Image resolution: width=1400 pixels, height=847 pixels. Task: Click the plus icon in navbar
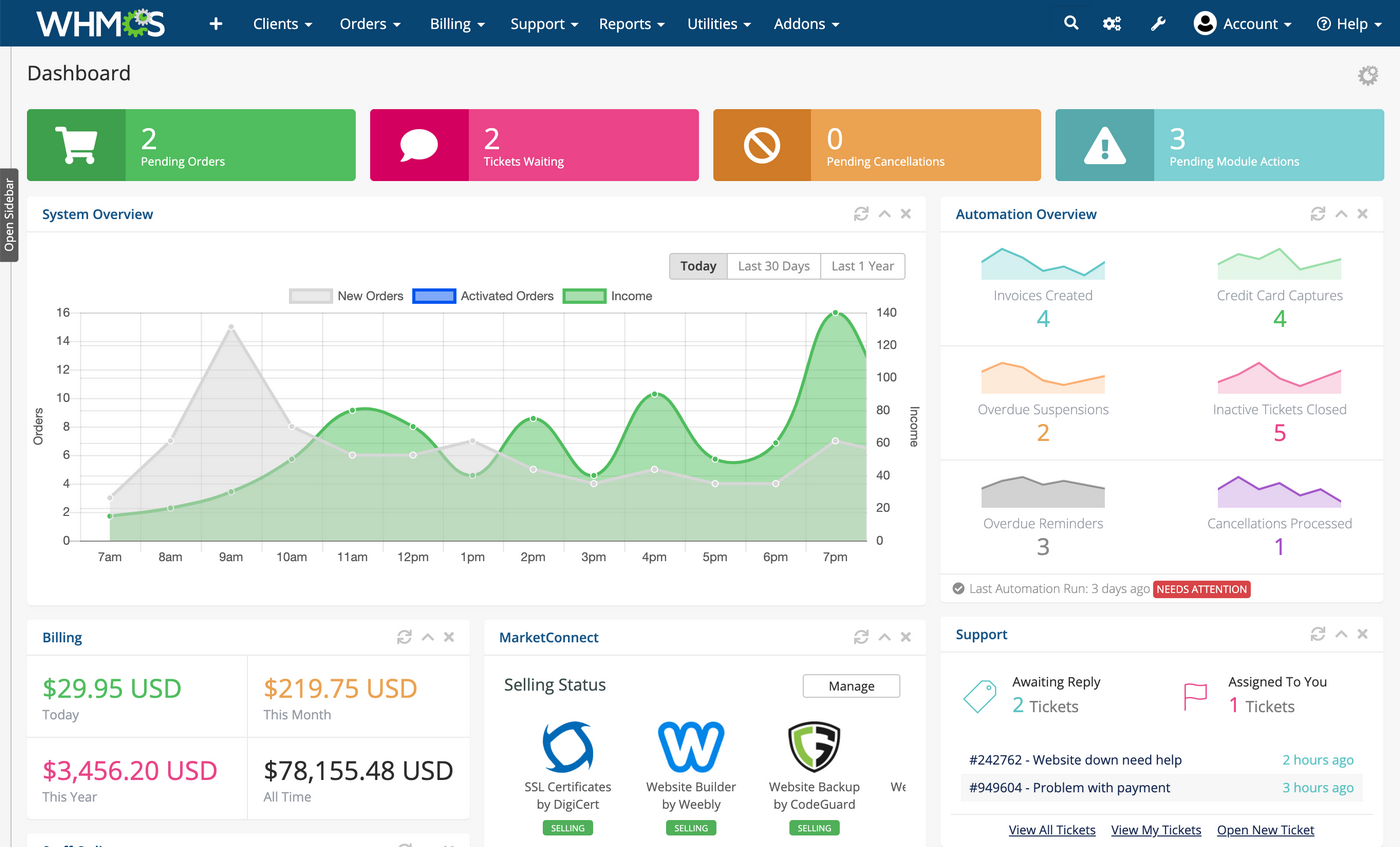[216, 23]
